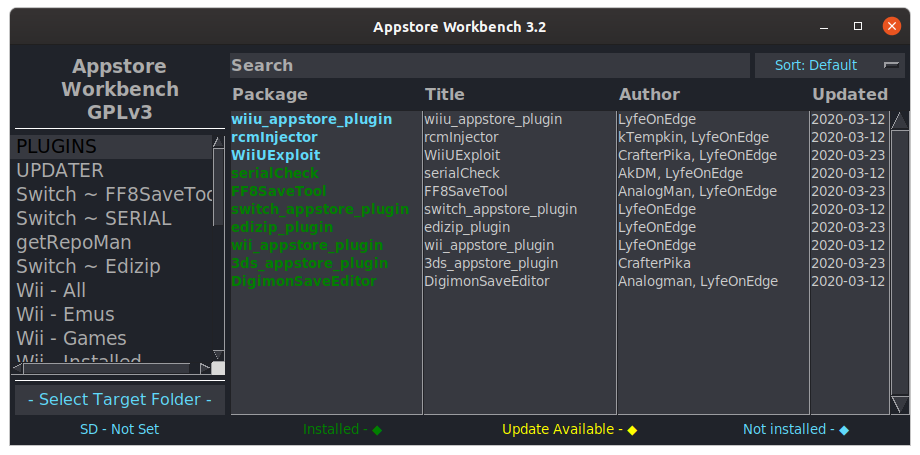Select the Wii - All category
Viewport: 920px width, 455px height.
pyautogui.click(x=111, y=291)
